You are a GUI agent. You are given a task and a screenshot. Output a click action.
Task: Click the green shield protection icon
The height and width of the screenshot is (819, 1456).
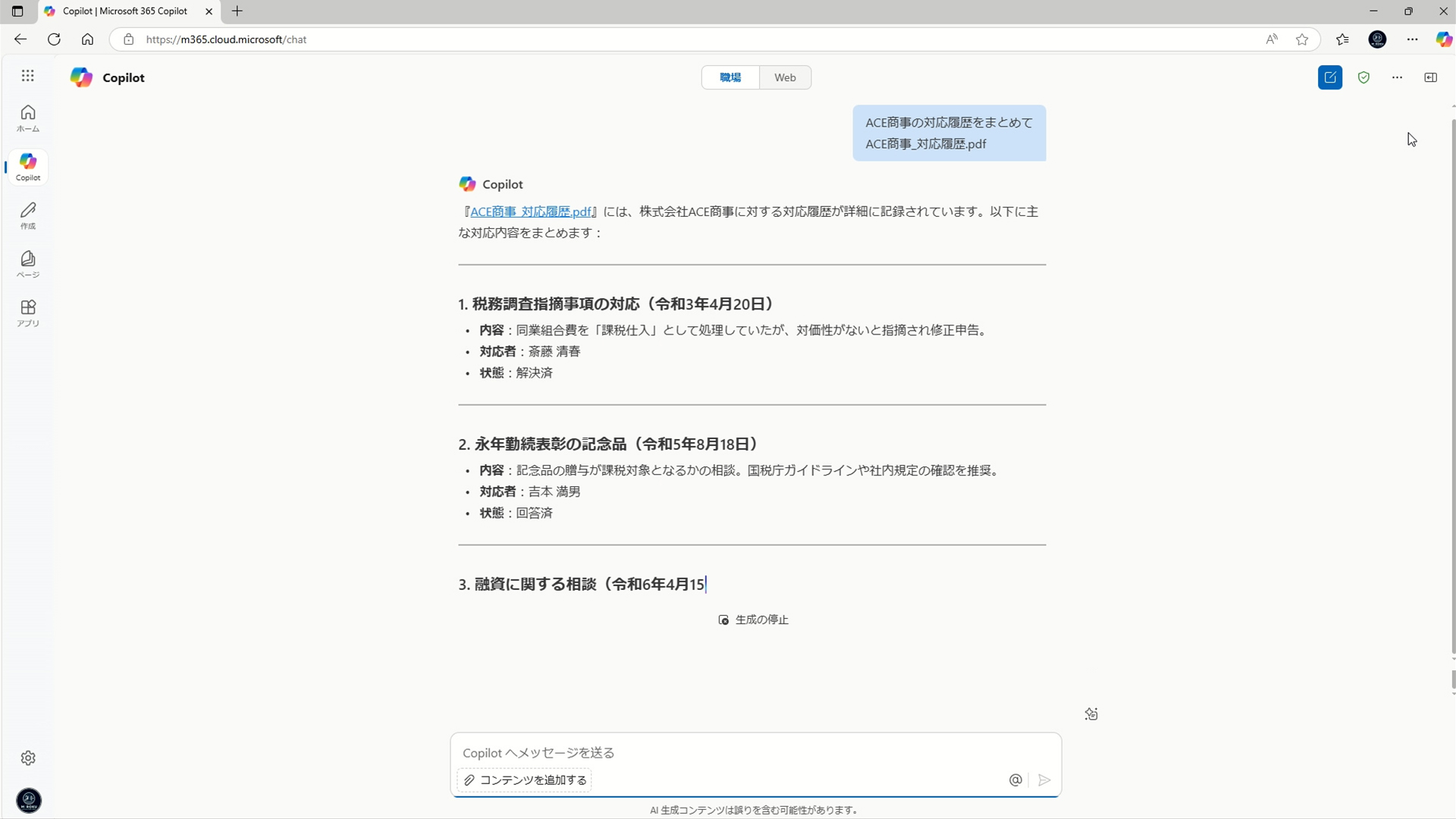pos(1363,77)
